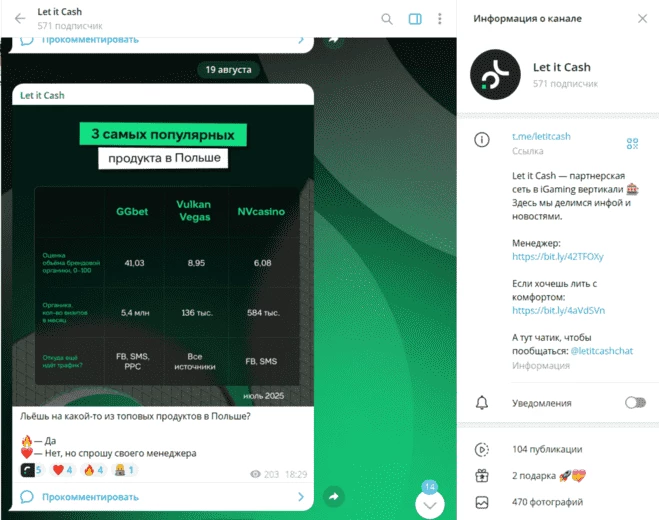Show the channel QR code
659x520 pixels.
pyautogui.click(x=632, y=143)
